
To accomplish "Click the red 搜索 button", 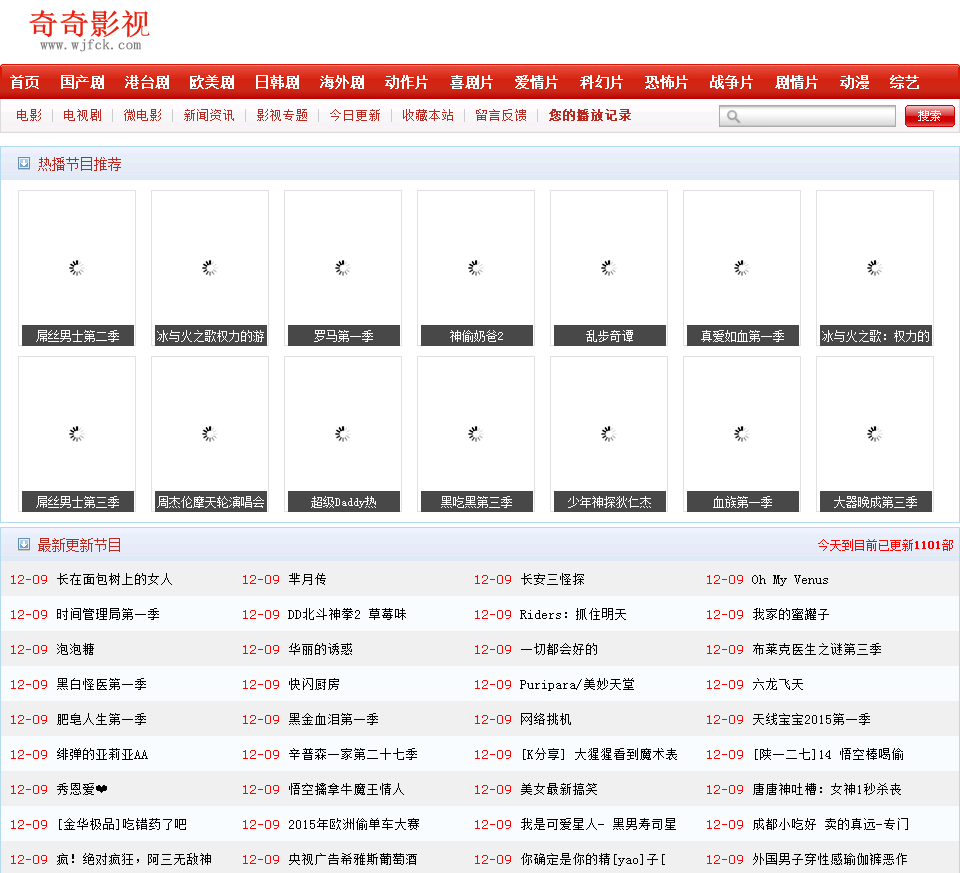I will pos(929,116).
